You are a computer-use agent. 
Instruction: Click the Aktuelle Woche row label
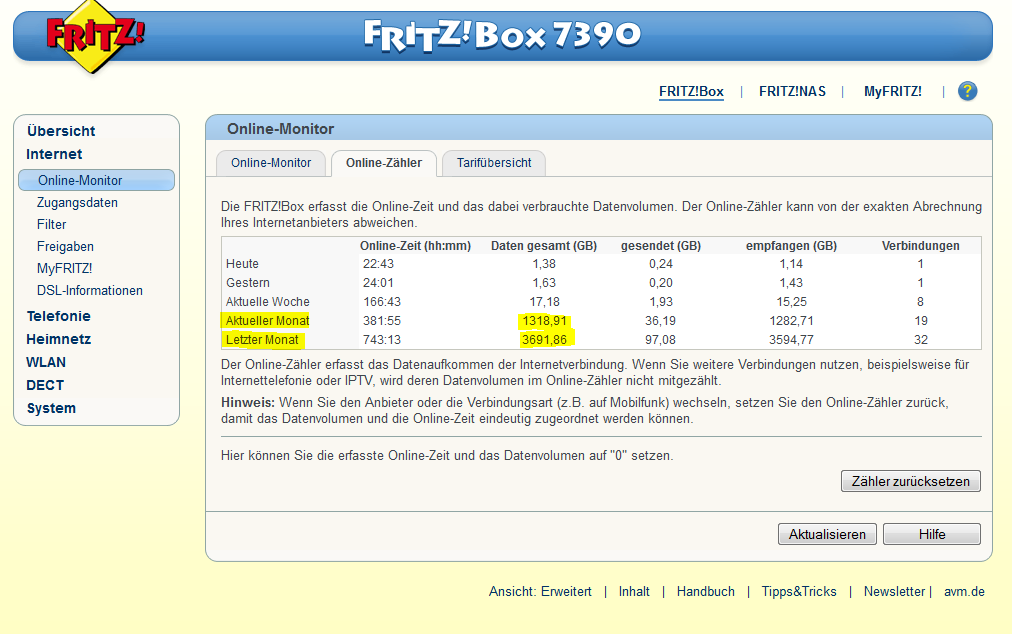click(268, 302)
